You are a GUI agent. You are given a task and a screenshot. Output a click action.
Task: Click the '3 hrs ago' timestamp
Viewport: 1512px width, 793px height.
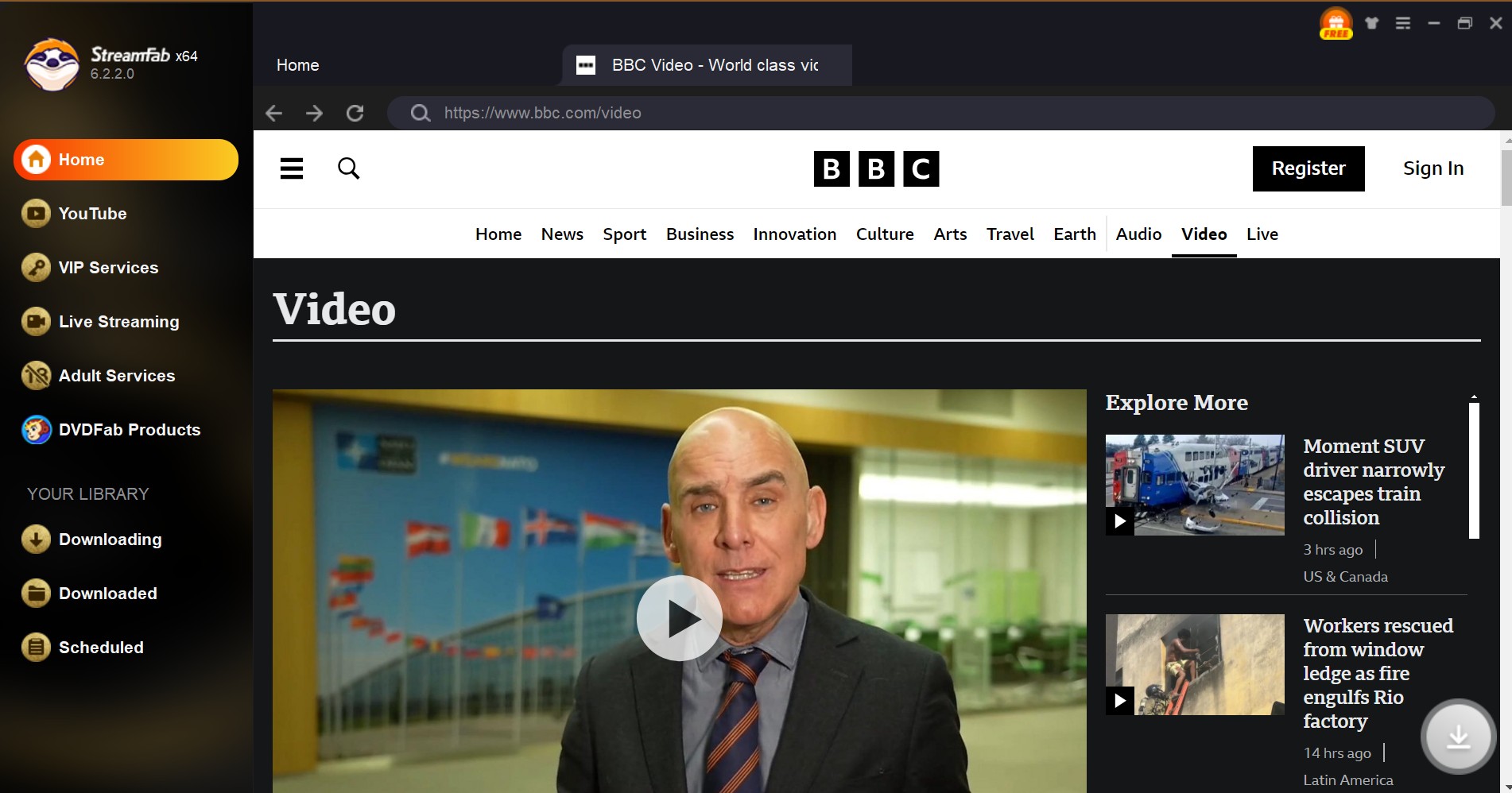1332,550
